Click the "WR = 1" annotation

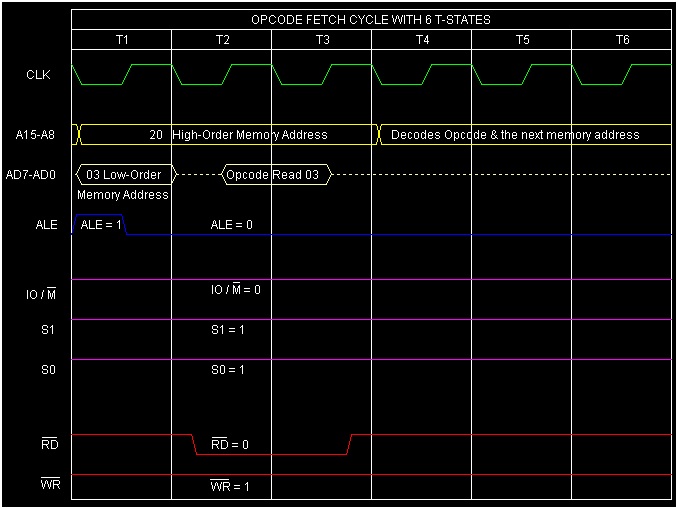pos(230,486)
